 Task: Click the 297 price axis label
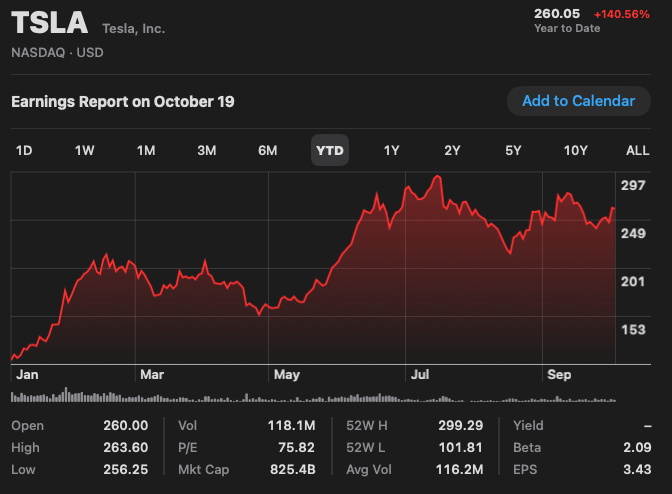pyautogui.click(x=633, y=186)
